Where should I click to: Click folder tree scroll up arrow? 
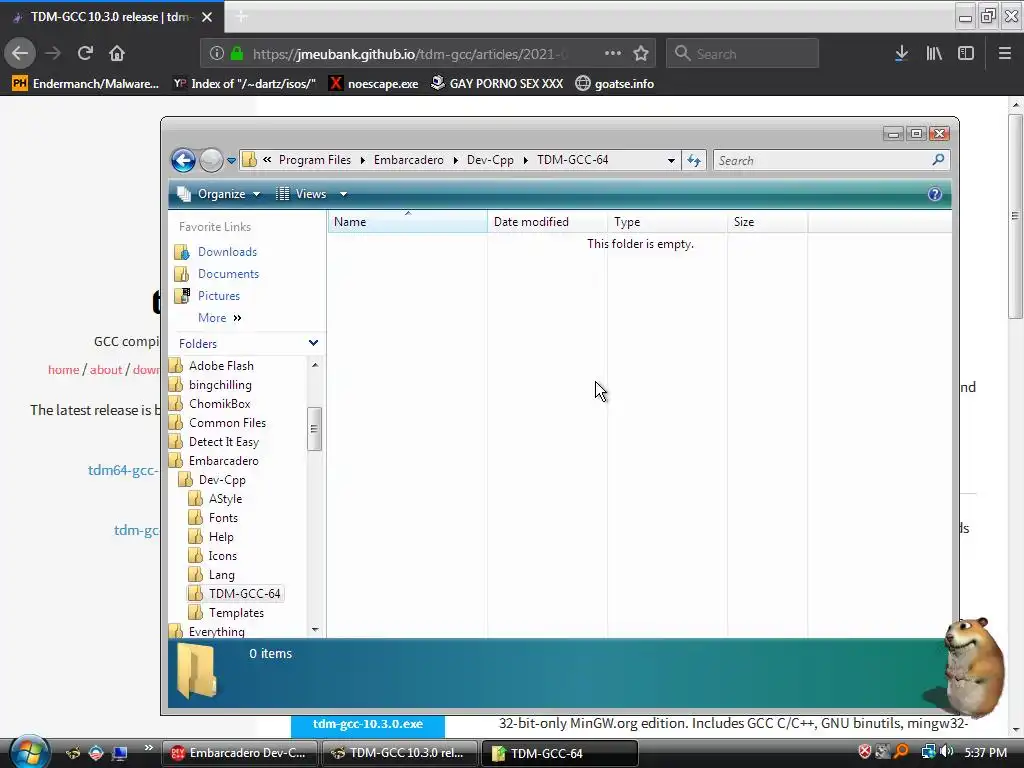(x=315, y=365)
